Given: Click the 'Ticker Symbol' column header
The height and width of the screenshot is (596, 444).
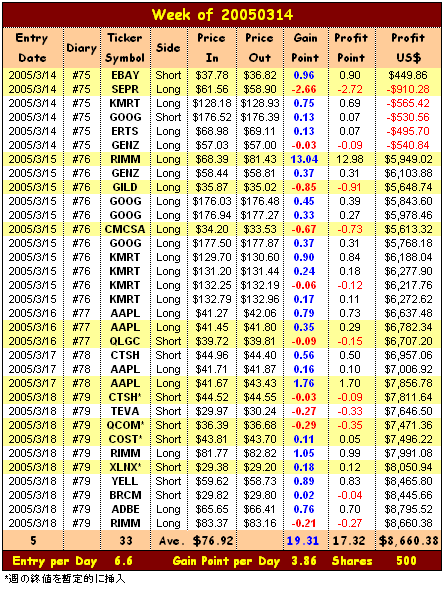Looking at the screenshot, I should [125, 48].
